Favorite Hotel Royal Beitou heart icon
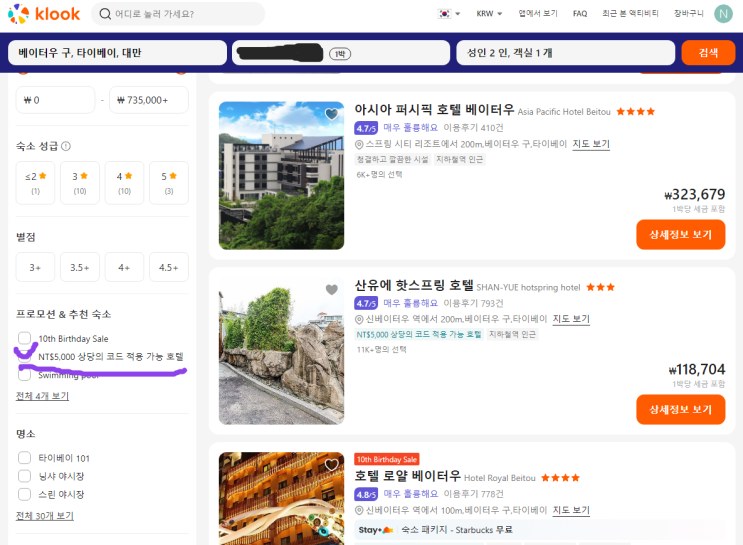This screenshot has width=743, height=545. click(x=332, y=464)
